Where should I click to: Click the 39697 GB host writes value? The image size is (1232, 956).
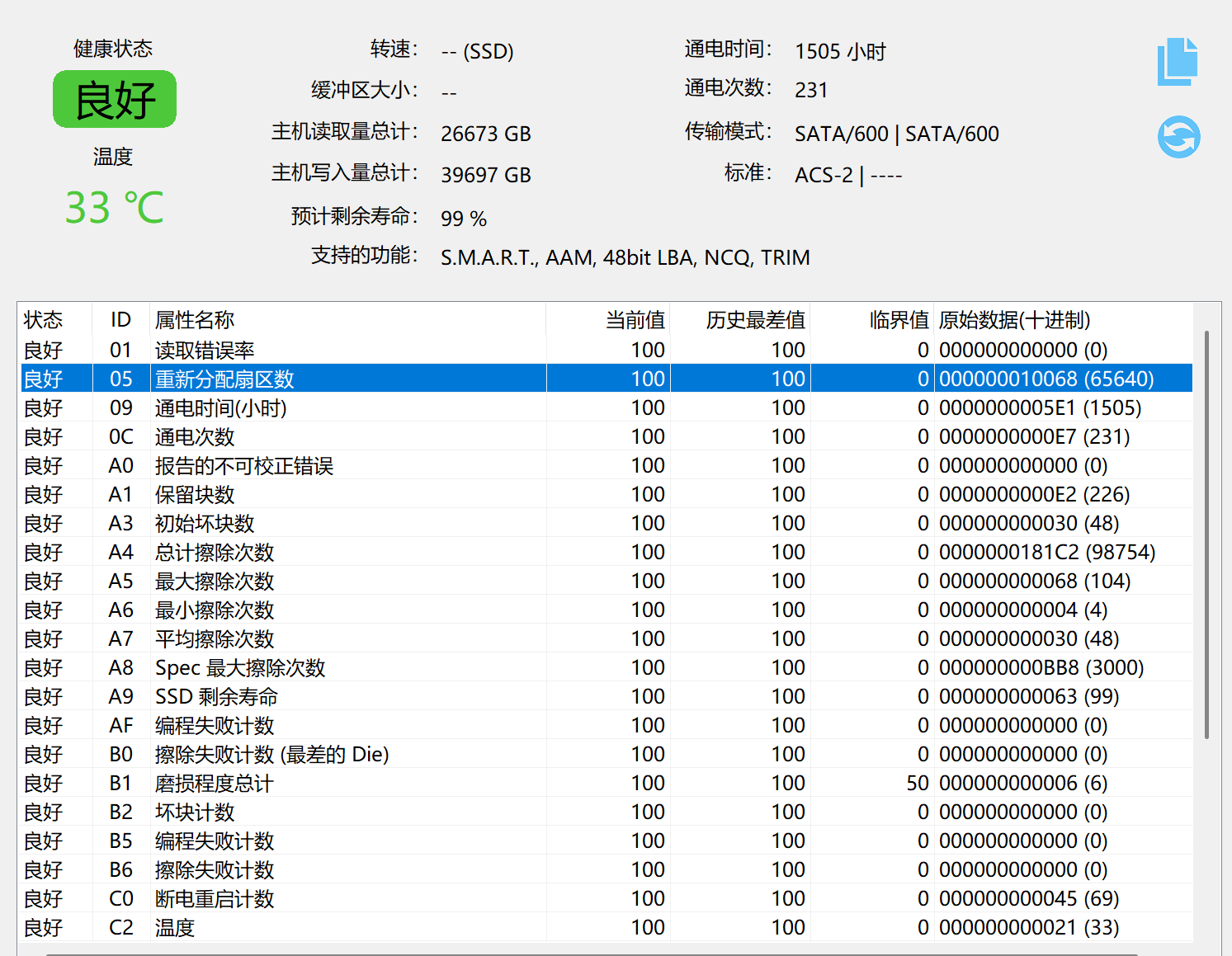coord(486,175)
